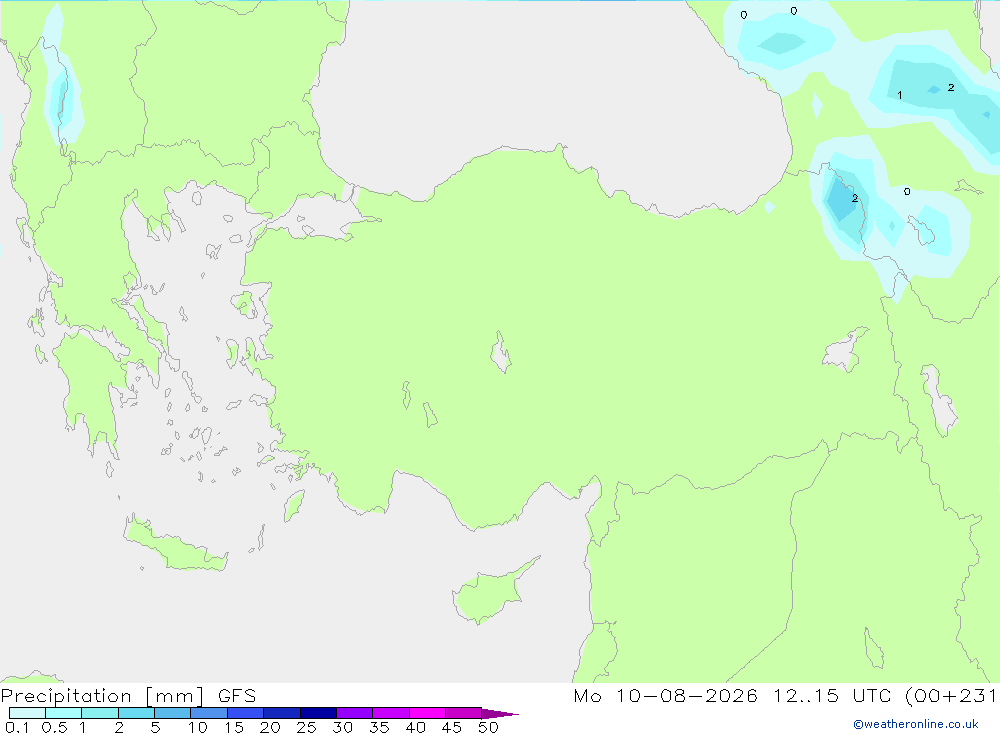Click the over-50 mm arrow tip of legend
The height and width of the screenshot is (733, 1000).
pyautogui.click(x=500, y=714)
